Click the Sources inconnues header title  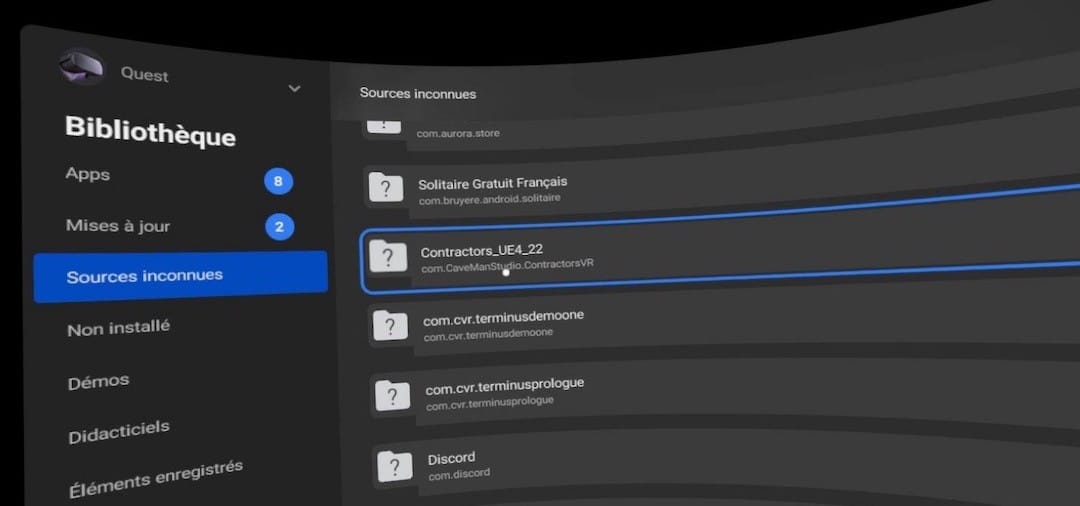417,93
